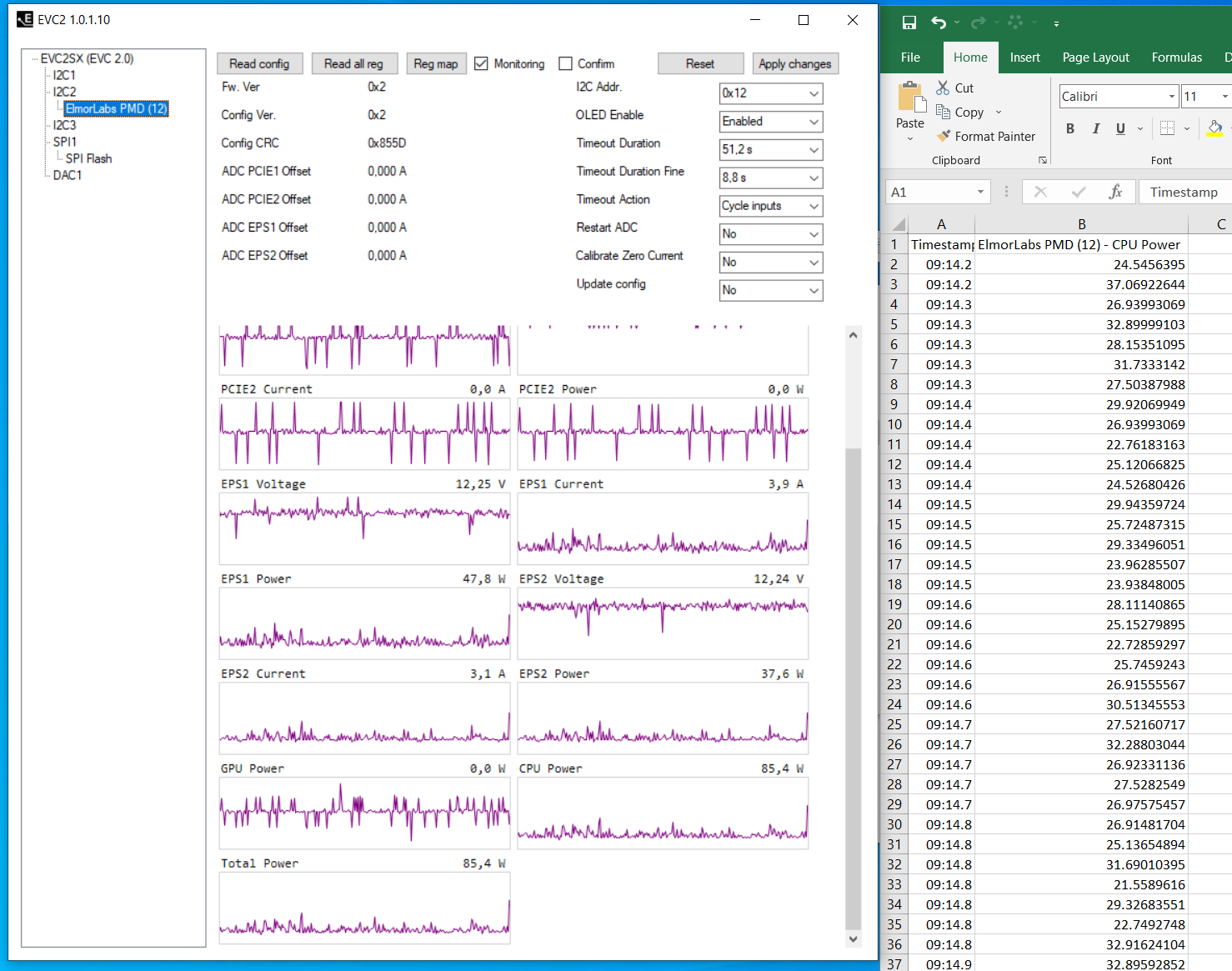Toggle Italic formatting in Font group

tap(1096, 128)
